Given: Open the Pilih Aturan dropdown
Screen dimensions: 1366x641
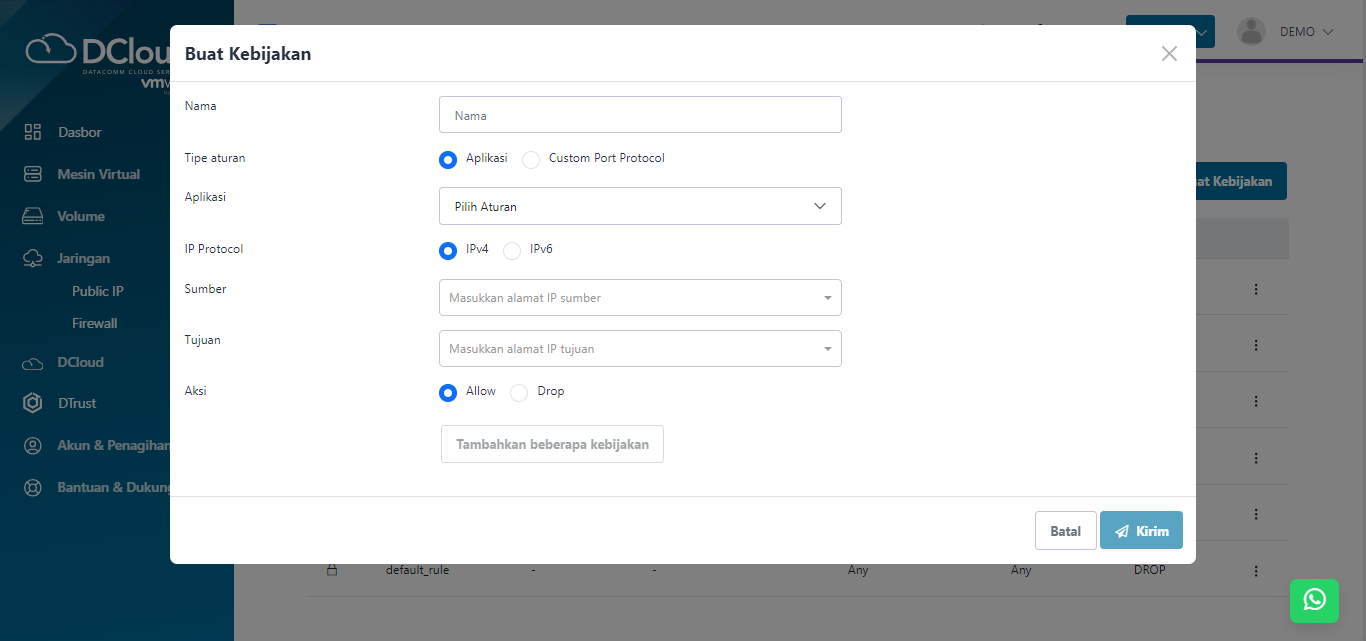Looking at the screenshot, I should tap(640, 206).
